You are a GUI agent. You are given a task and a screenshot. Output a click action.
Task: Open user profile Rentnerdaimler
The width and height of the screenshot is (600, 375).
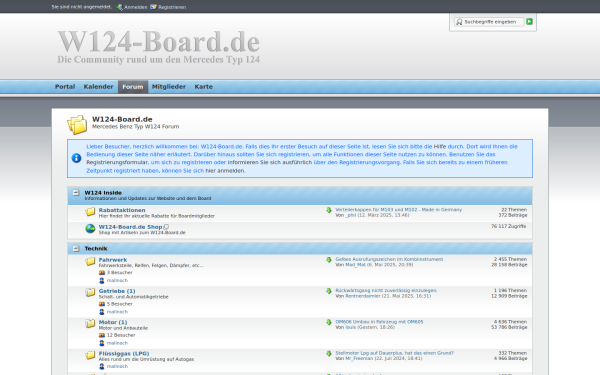pyautogui.click(x=363, y=296)
